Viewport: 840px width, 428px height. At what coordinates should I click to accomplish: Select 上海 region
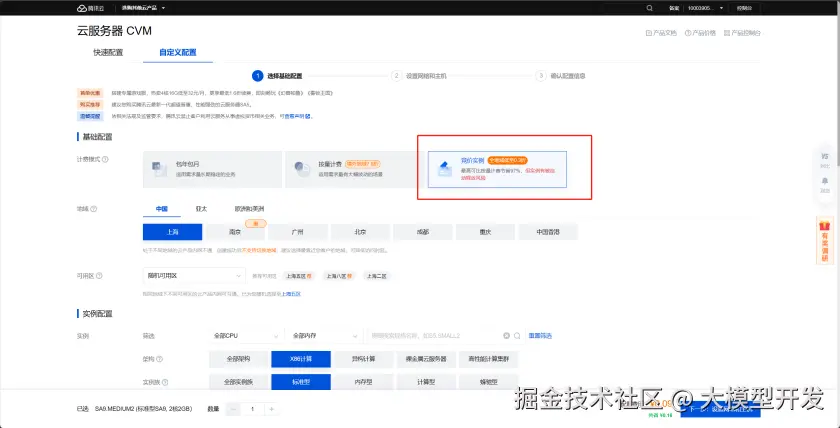[172, 232]
